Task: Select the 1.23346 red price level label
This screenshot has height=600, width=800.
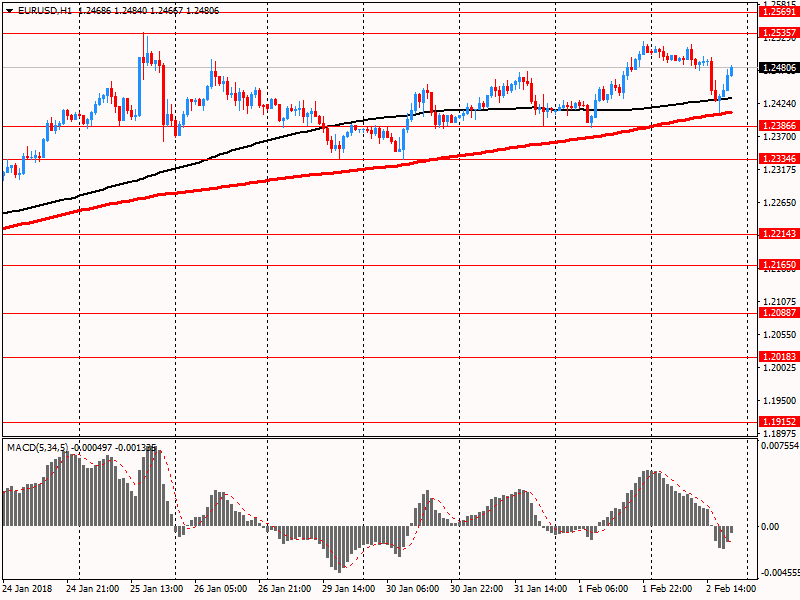Action: (779, 159)
